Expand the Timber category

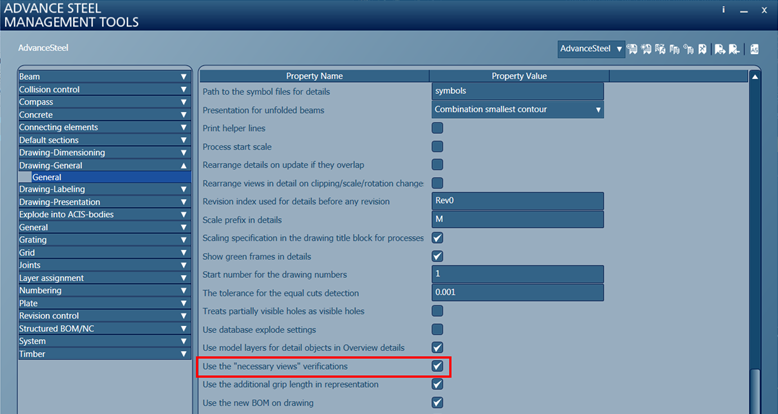click(x=105, y=354)
